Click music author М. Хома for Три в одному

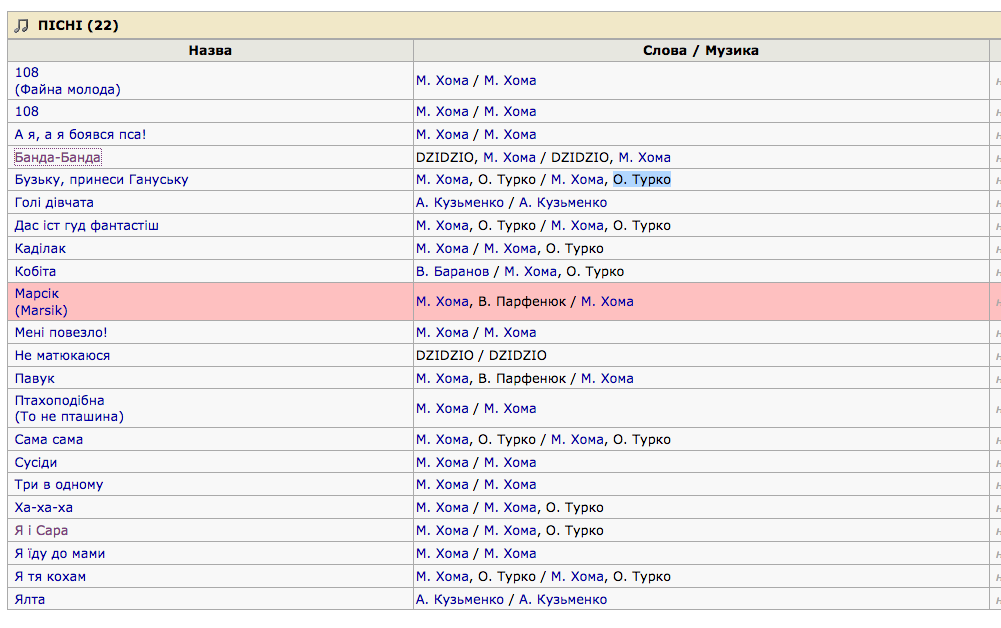(510, 485)
